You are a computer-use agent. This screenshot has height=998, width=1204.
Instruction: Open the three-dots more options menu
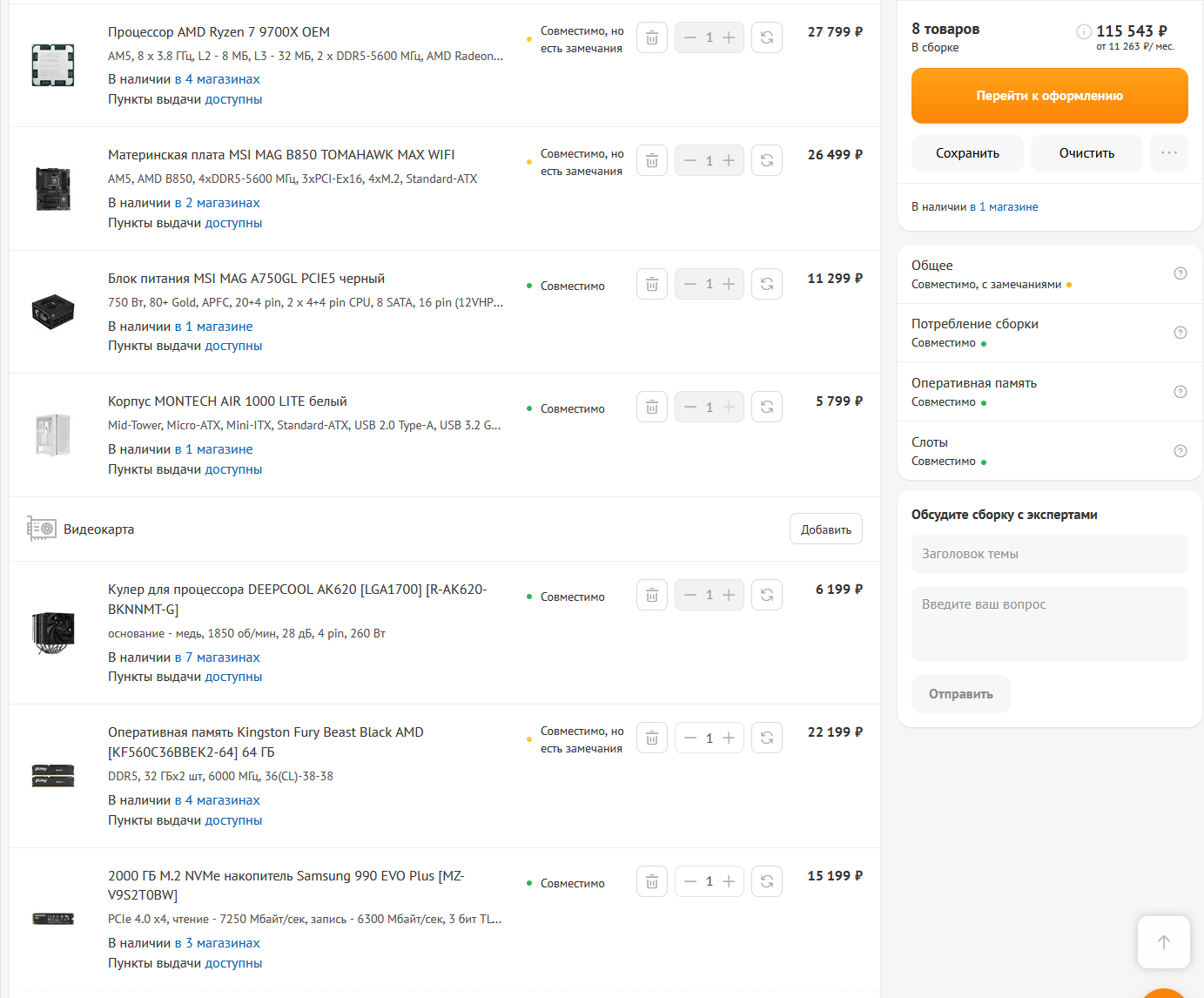pyautogui.click(x=1168, y=152)
